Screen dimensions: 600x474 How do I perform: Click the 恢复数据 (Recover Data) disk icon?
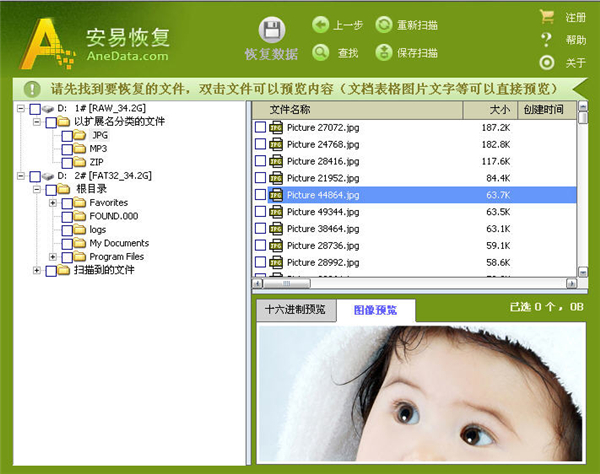tap(271, 31)
